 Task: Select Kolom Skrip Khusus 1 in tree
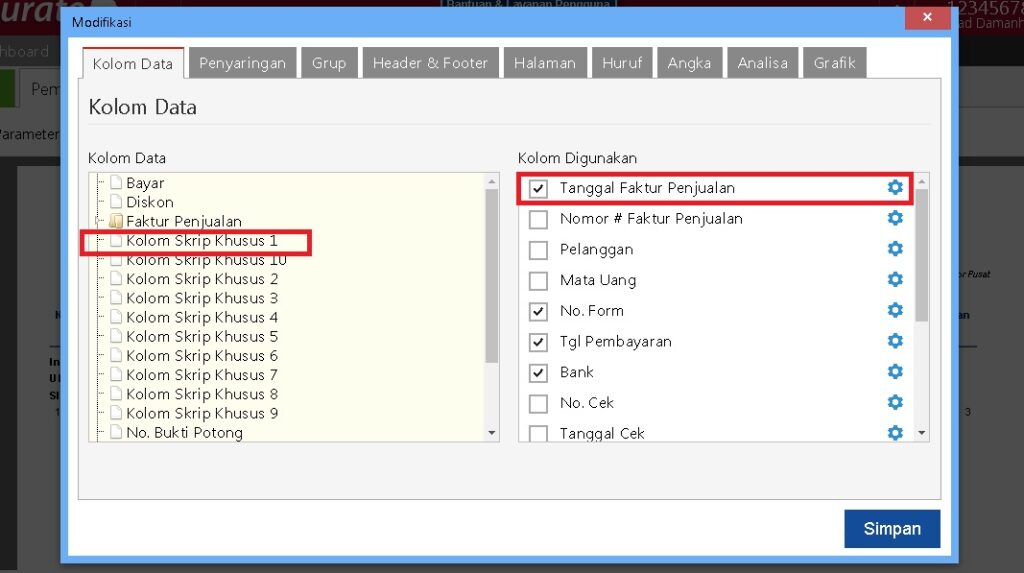point(202,240)
